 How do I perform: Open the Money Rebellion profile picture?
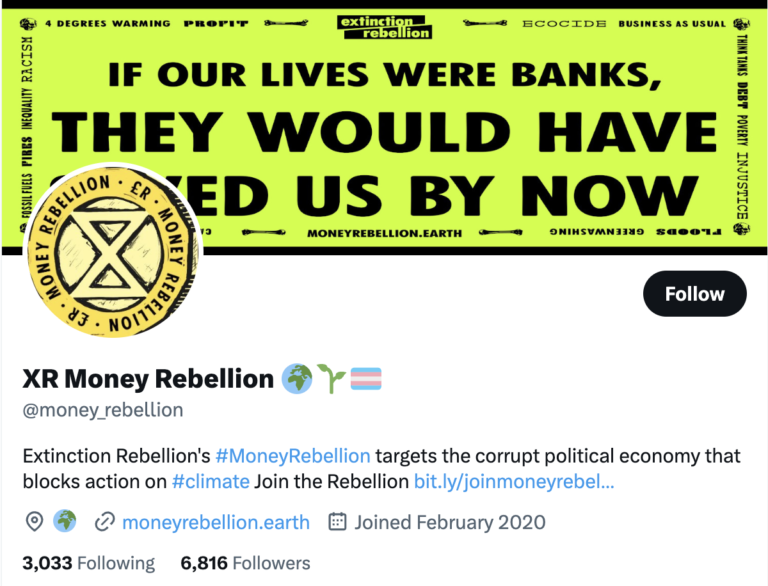point(109,250)
